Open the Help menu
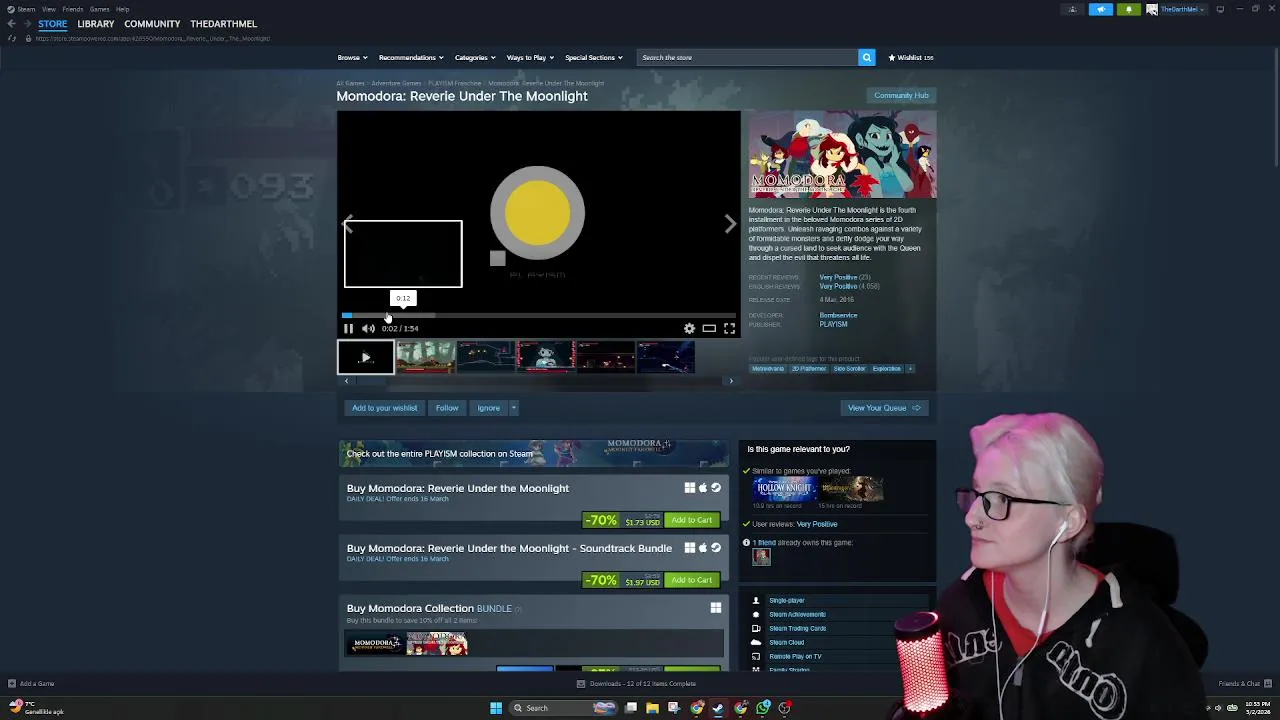 122,9
